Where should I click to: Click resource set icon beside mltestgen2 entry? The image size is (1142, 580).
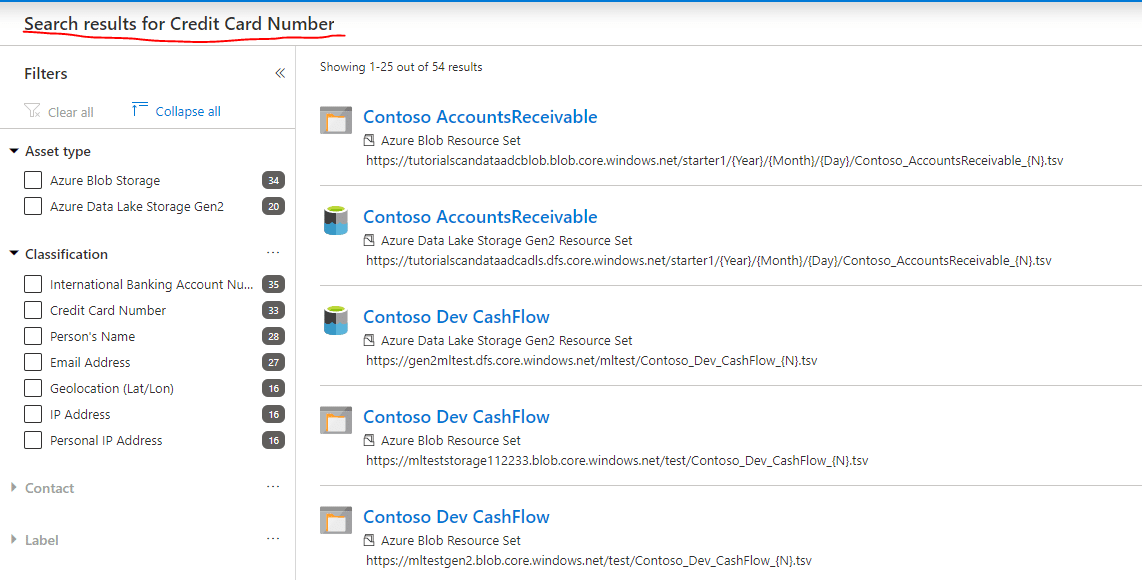tap(369, 540)
